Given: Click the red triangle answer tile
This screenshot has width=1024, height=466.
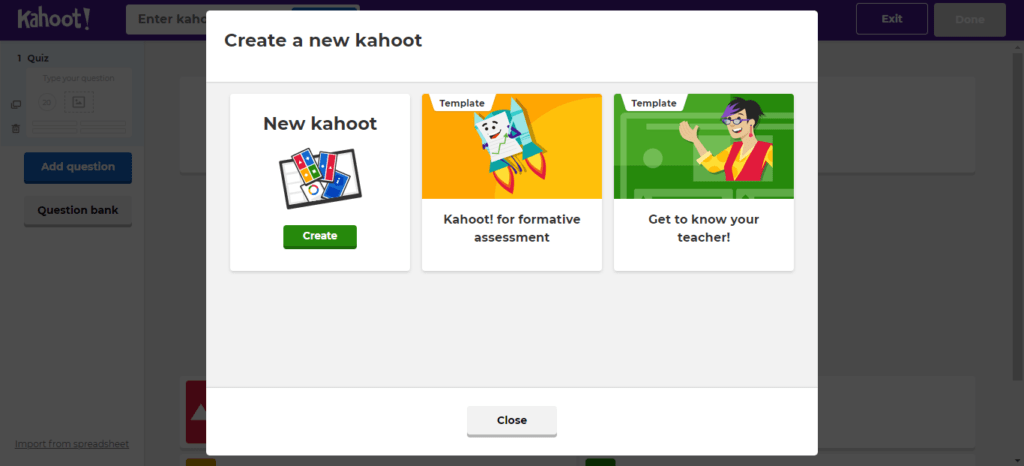Looking at the screenshot, I should (196, 412).
